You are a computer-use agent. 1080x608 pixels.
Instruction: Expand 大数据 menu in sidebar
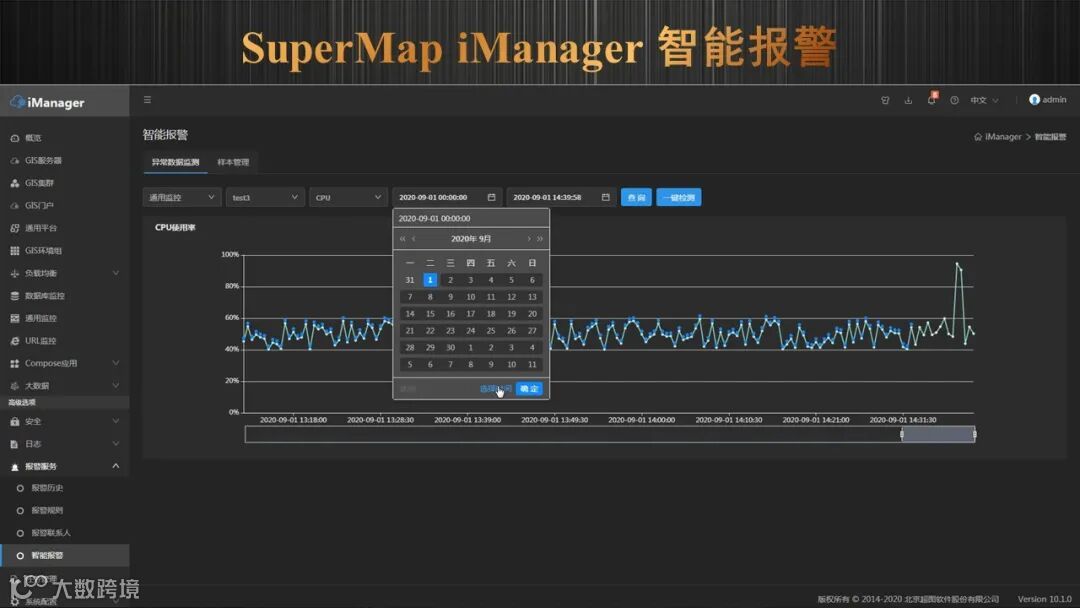pos(65,386)
